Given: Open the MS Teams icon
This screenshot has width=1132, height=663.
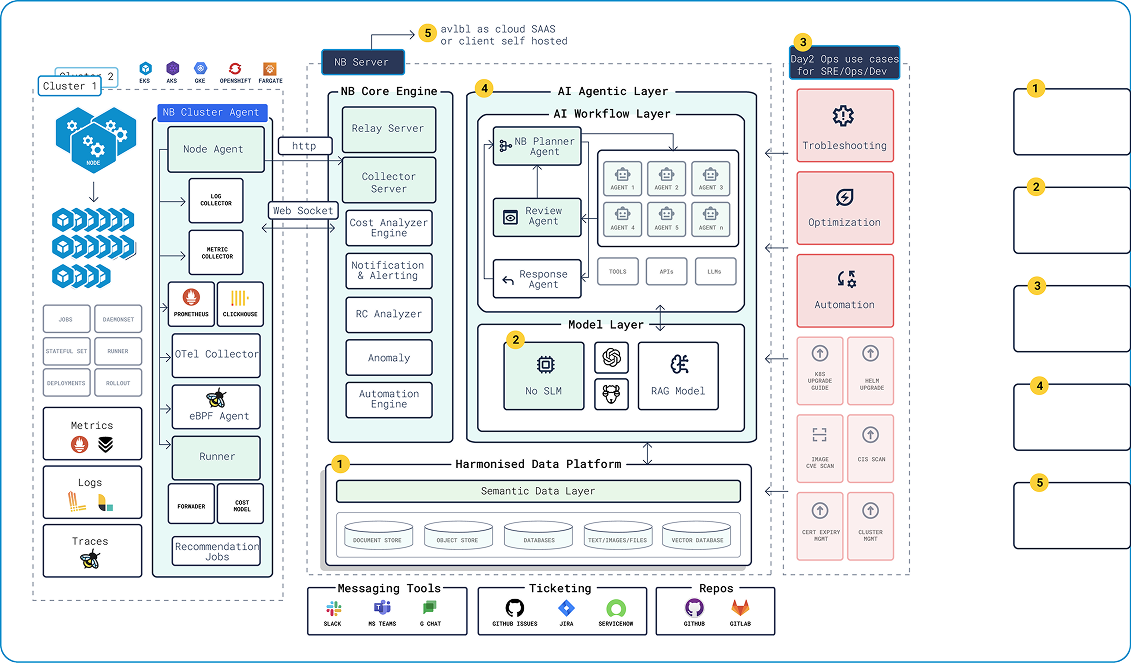Looking at the screenshot, I should tap(382, 608).
